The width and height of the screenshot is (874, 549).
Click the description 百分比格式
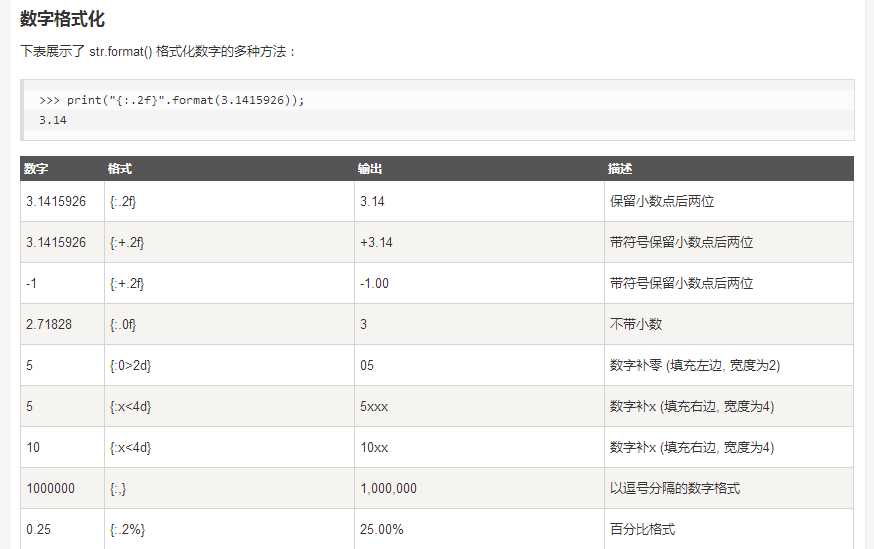pyautogui.click(x=642, y=529)
